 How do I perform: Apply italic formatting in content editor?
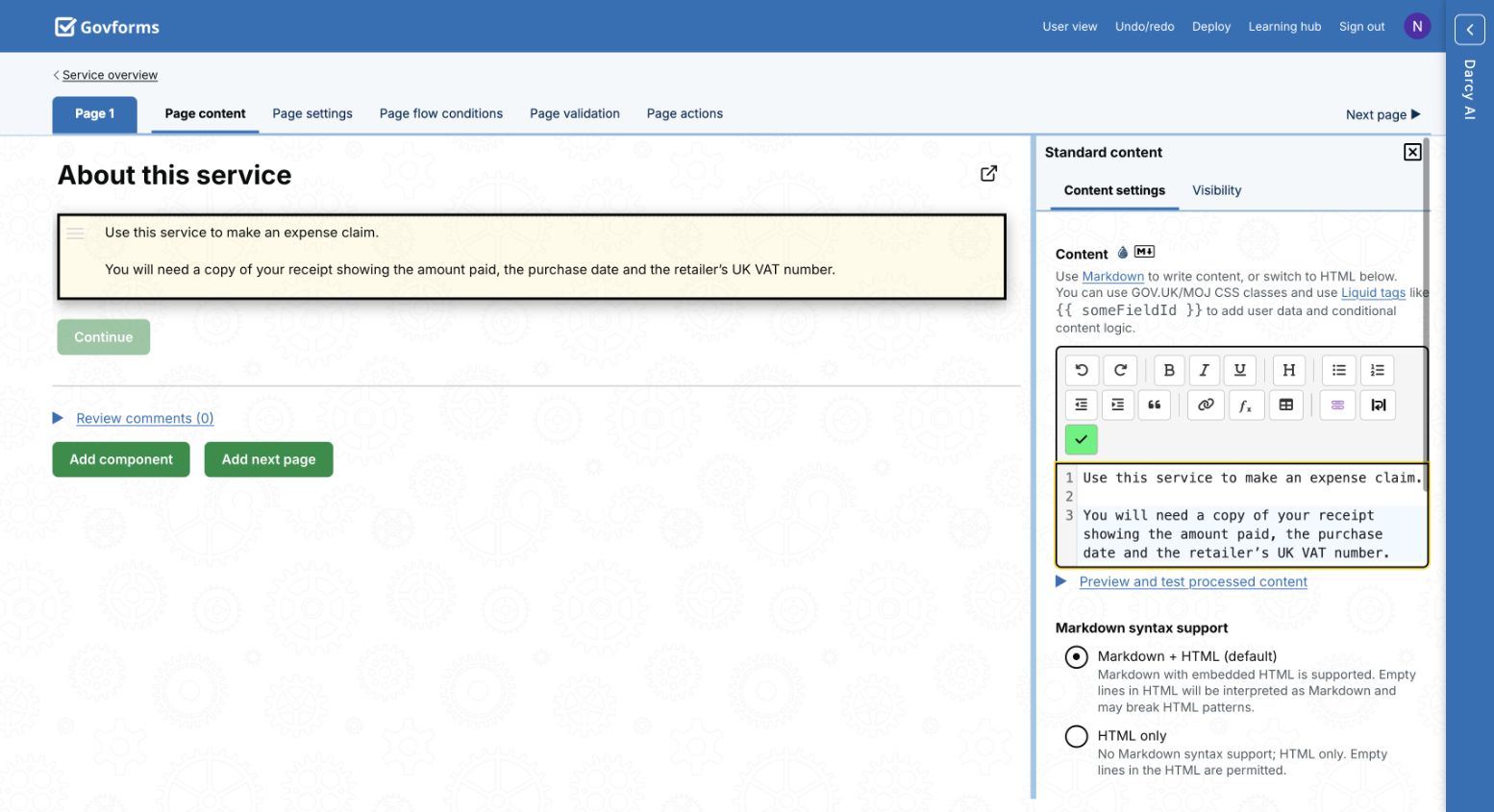click(x=1205, y=370)
